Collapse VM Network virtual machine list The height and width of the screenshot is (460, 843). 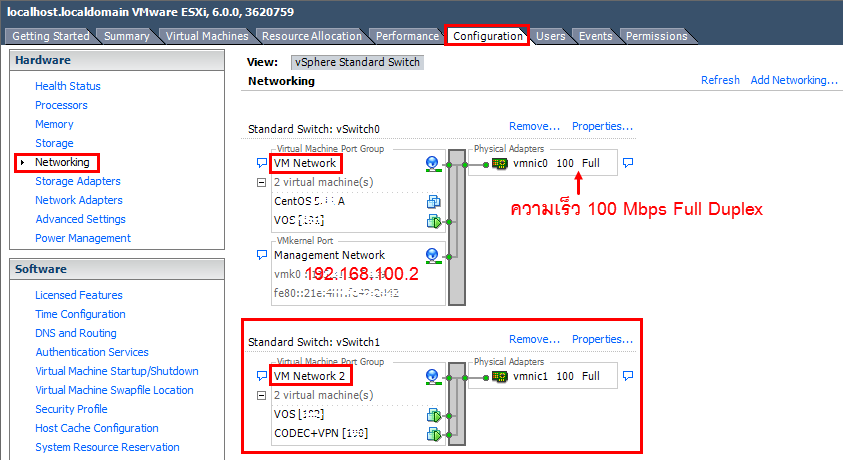(261, 183)
